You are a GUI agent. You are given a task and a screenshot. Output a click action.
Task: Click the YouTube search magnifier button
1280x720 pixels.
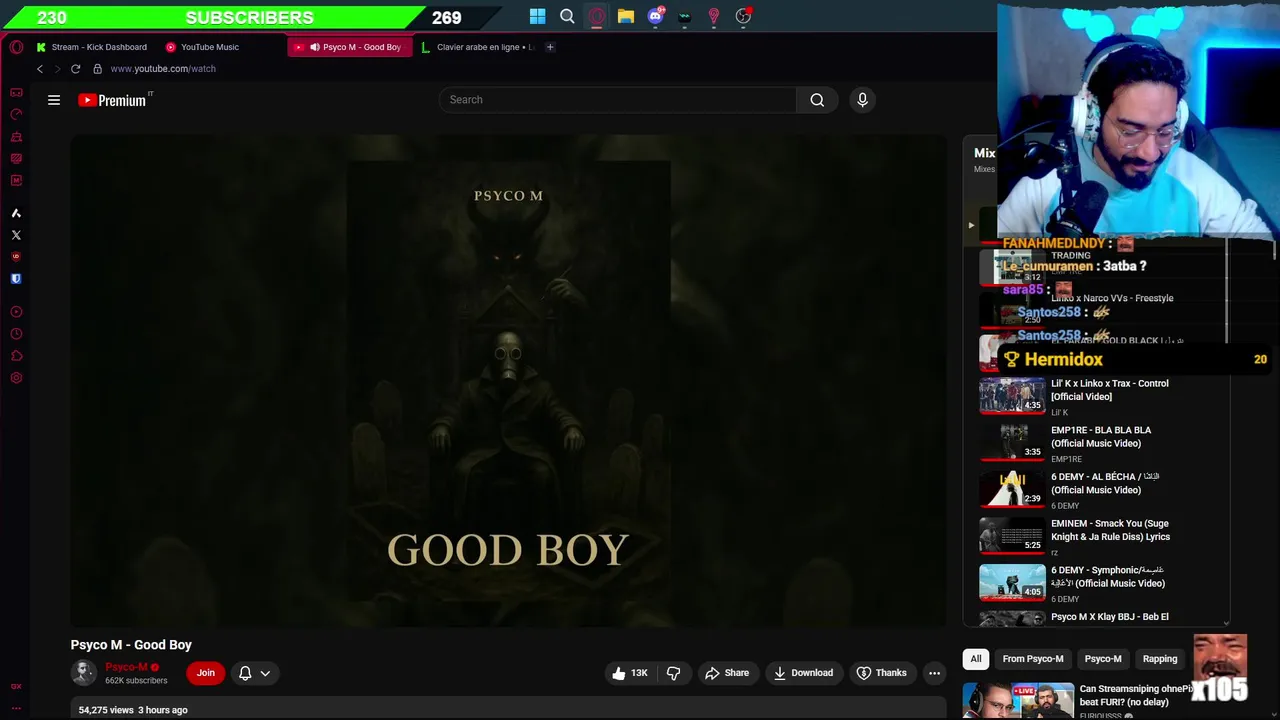[x=817, y=100]
